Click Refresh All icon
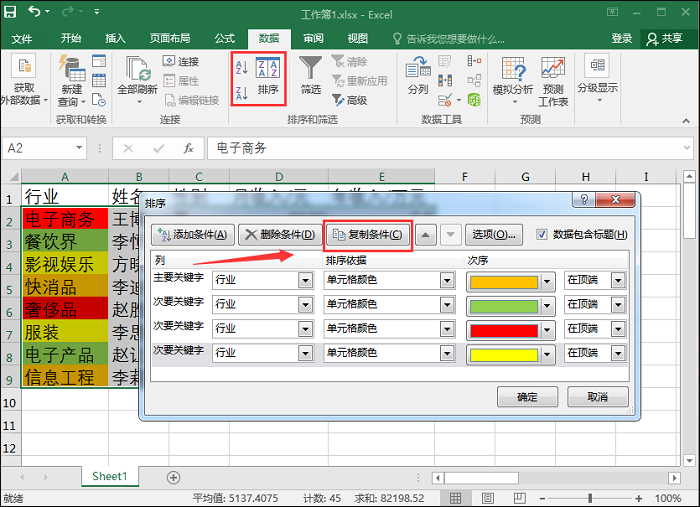The image size is (700, 507). tap(138, 80)
